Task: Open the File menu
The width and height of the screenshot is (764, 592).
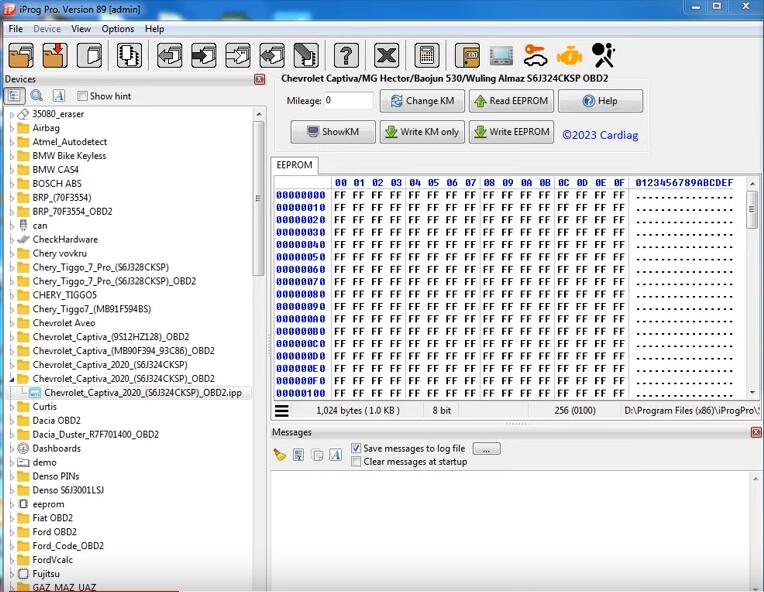Action: pos(16,29)
